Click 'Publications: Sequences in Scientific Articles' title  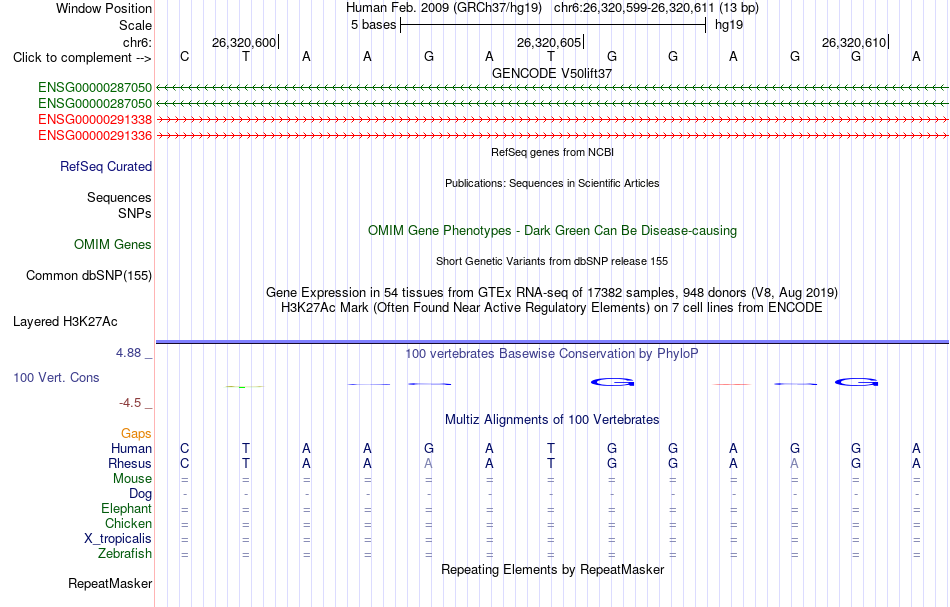point(552,183)
